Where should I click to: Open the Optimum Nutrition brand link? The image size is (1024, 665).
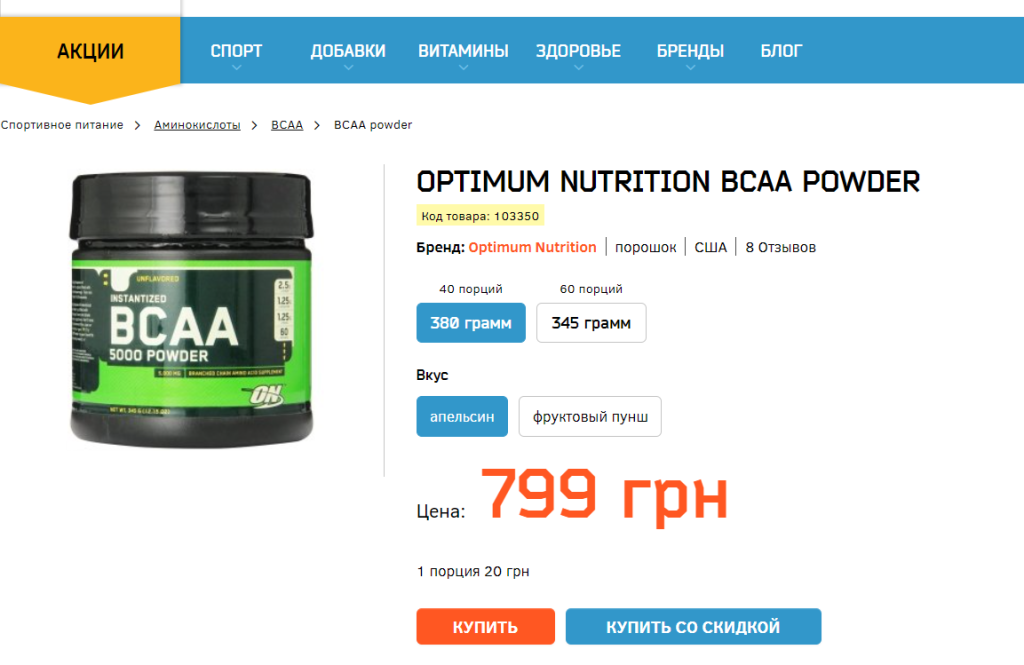(x=532, y=248)
